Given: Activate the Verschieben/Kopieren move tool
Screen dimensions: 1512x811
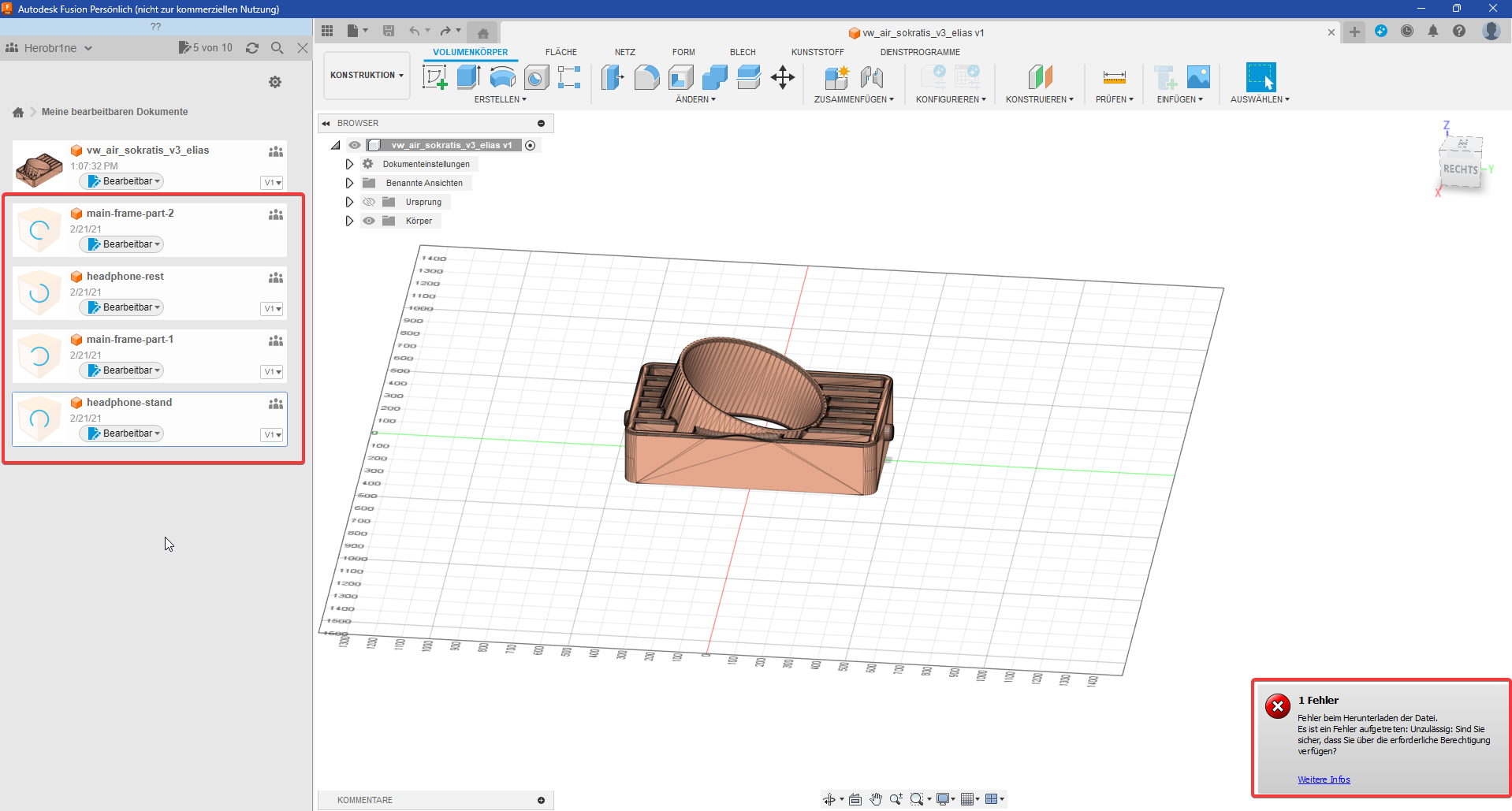Looking at the screenshot, I should point(783,77).
